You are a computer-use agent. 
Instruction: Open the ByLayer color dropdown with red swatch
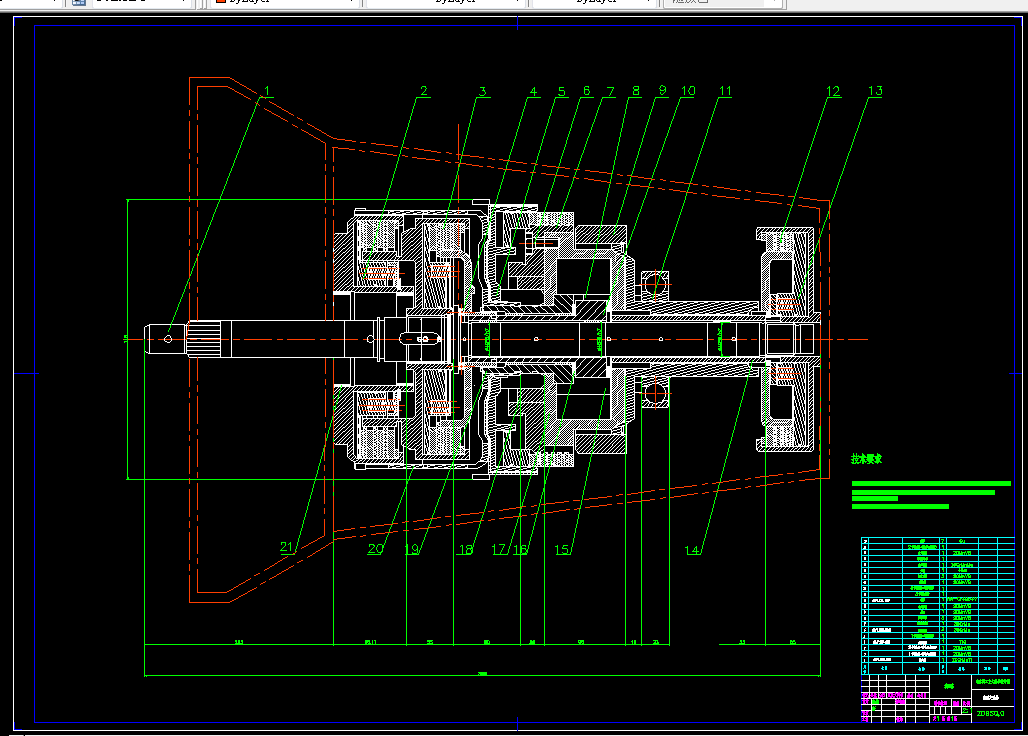coord(283,2)
